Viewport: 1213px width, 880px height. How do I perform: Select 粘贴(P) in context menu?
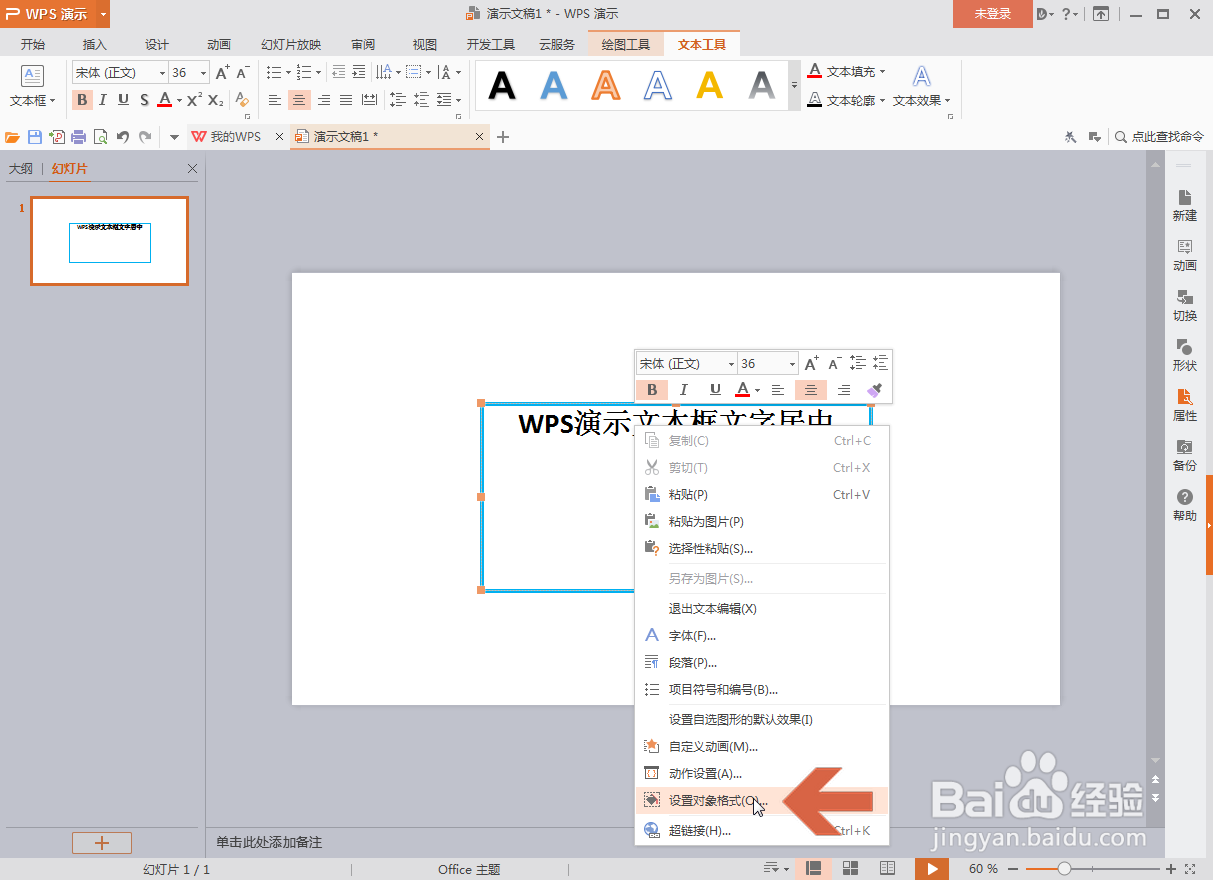[x=762, y=495]
